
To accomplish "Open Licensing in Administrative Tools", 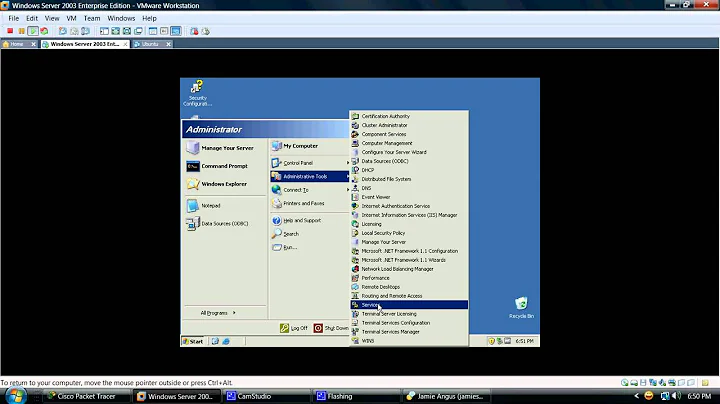I will coord(409,224).
